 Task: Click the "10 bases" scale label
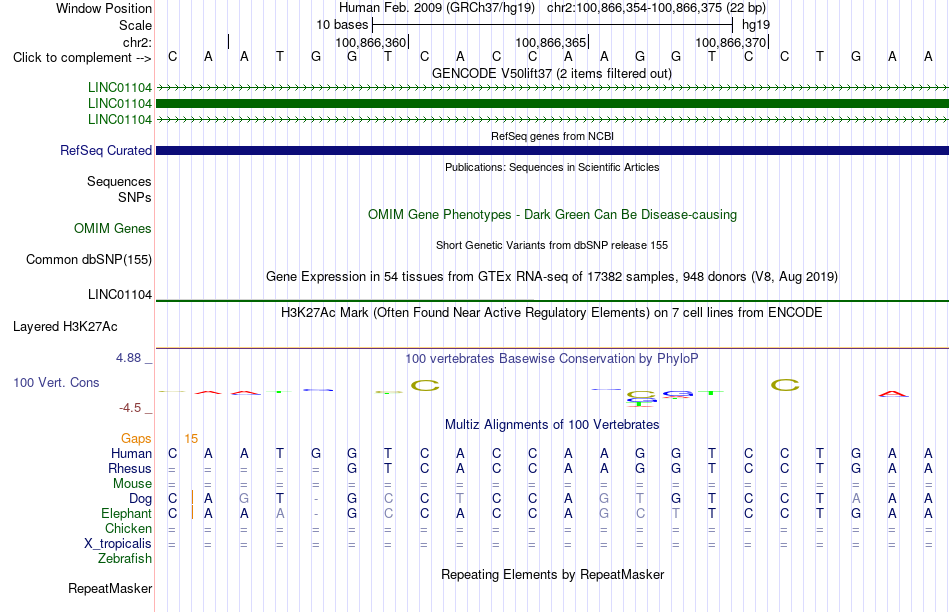(x=342, y=25)
